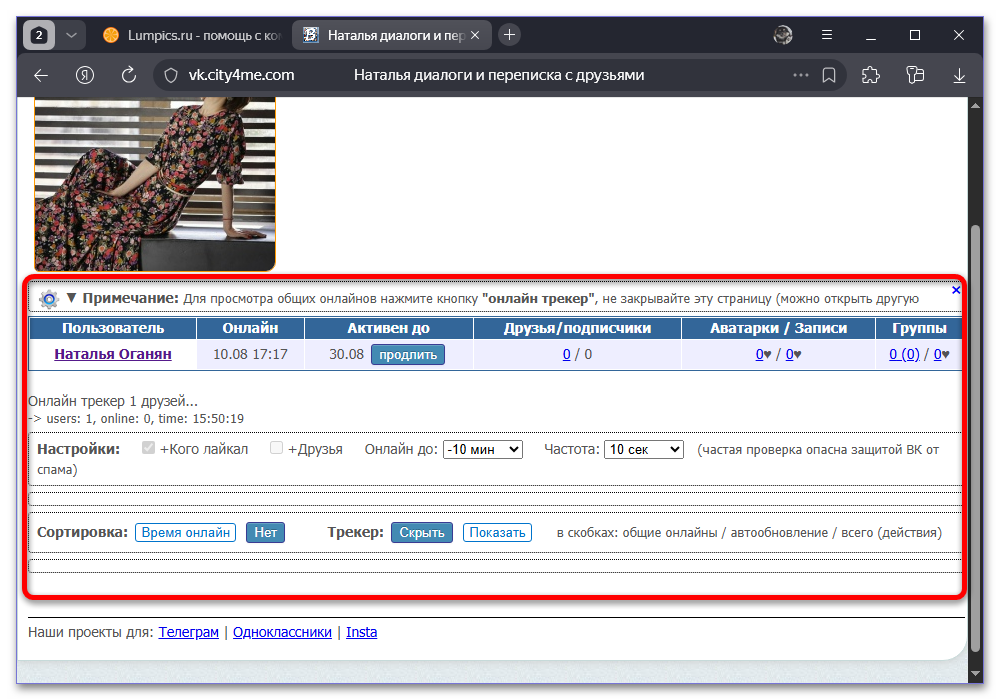Image resolution: width=1000 pixels, height=700 pixels.
Task: Click the tab counter showing 2
Action: (39, 35)
